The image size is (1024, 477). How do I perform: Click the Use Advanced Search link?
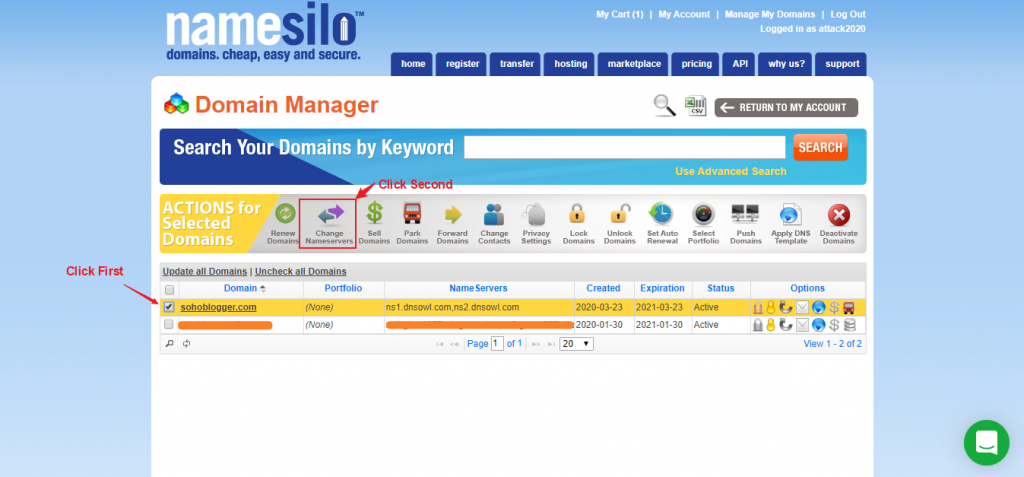[x=730, y=171]
